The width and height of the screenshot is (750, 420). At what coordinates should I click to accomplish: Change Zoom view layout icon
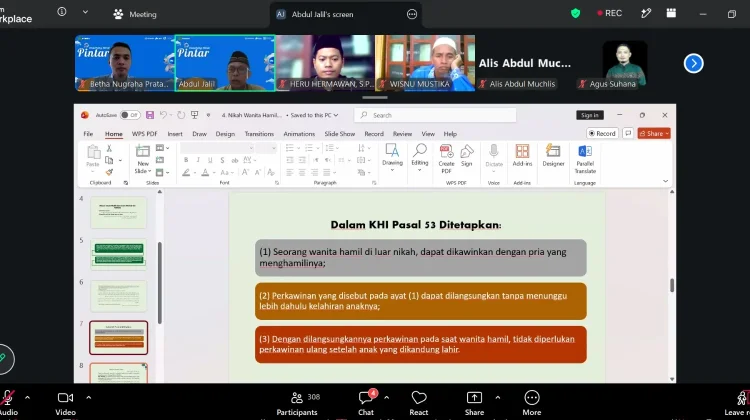pyautogui.click(x=671, y=13)
